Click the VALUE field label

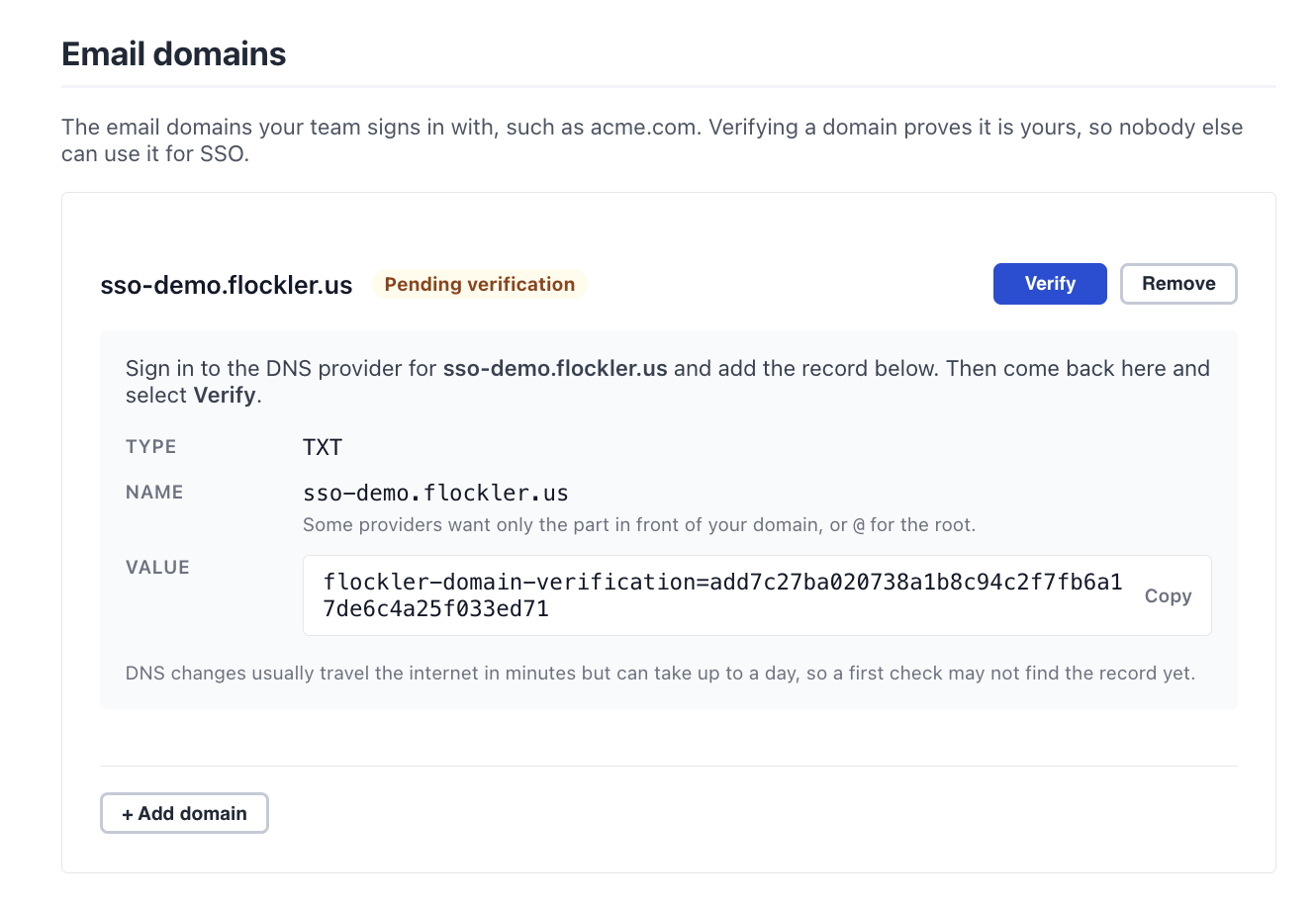point(157,567)
